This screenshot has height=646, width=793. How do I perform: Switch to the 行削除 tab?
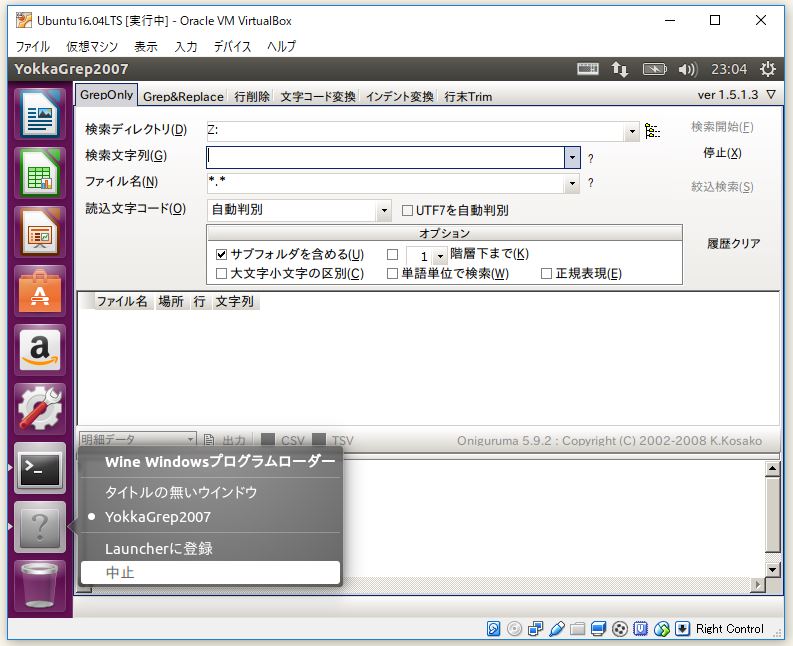pos(252,97)
